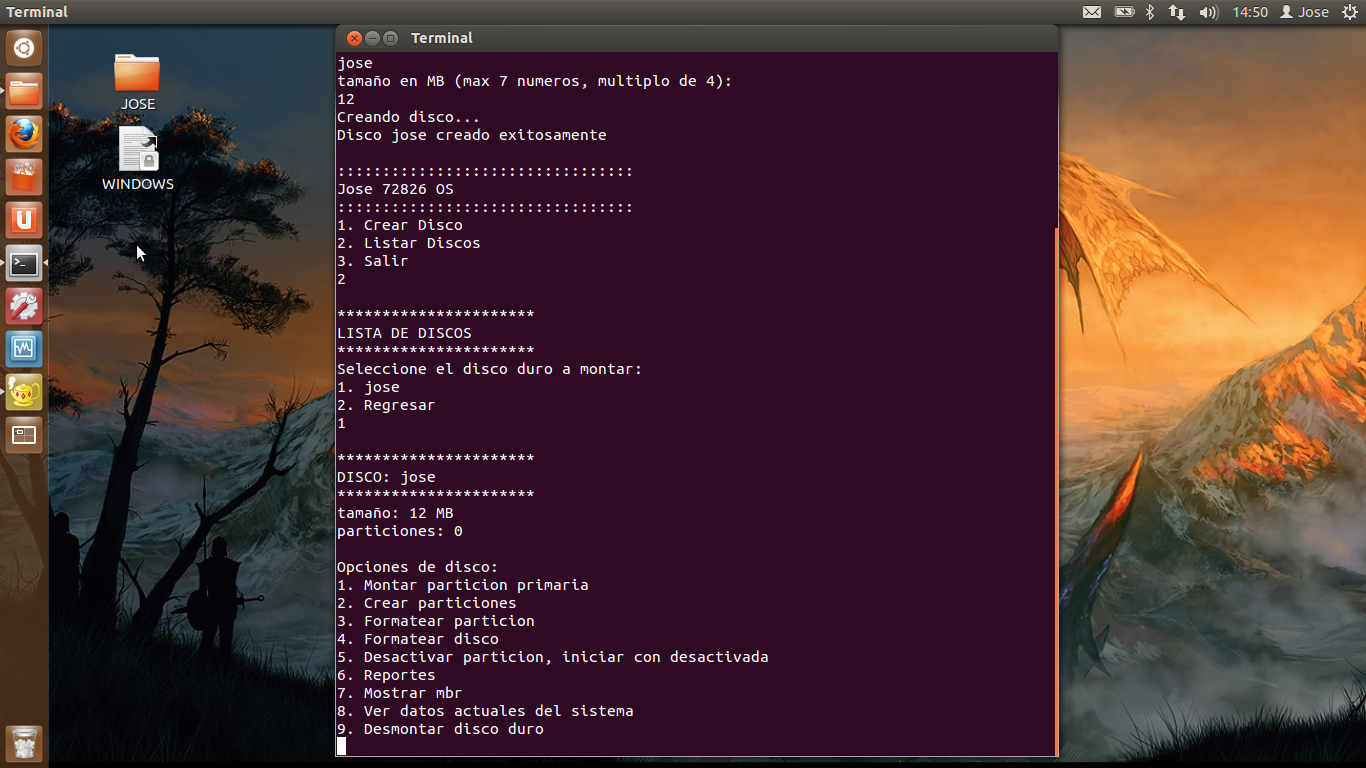Click '3. Formatear particion' line
The image size is (1366, 768).
[435, 621]
